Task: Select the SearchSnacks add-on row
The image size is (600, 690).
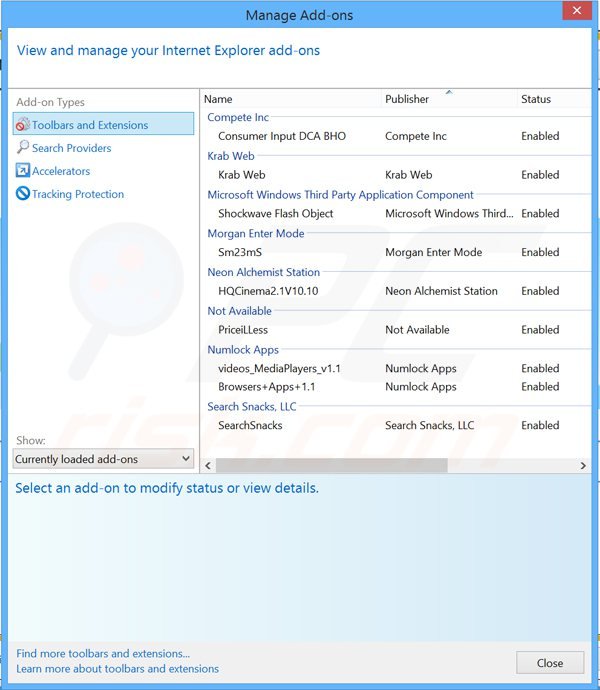Action: pyautogui.click(x=250, y=425)
